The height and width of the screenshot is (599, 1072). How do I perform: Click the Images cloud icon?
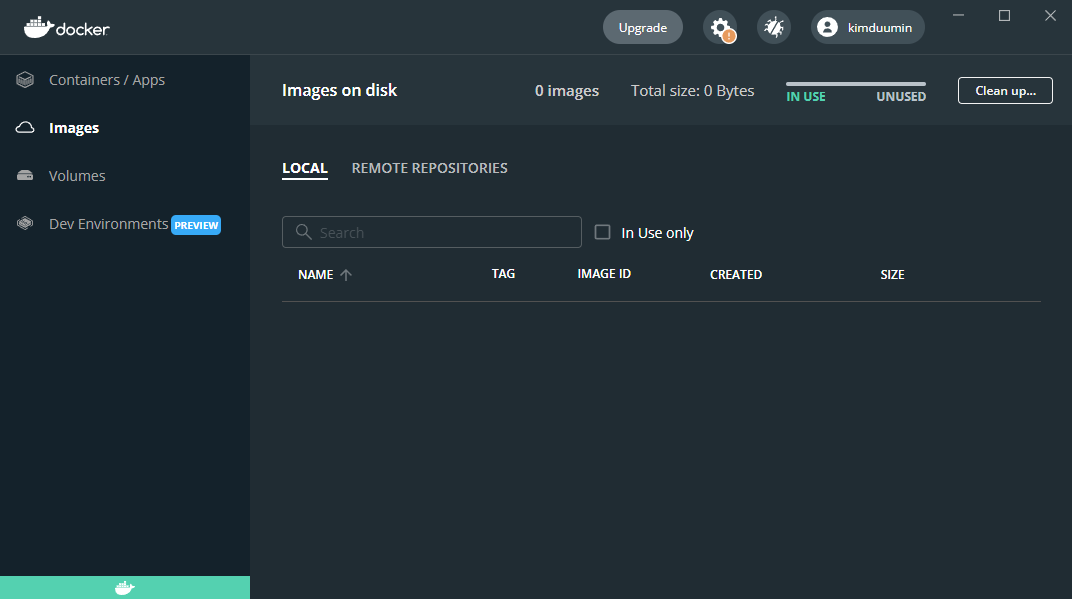click(25, 128)
